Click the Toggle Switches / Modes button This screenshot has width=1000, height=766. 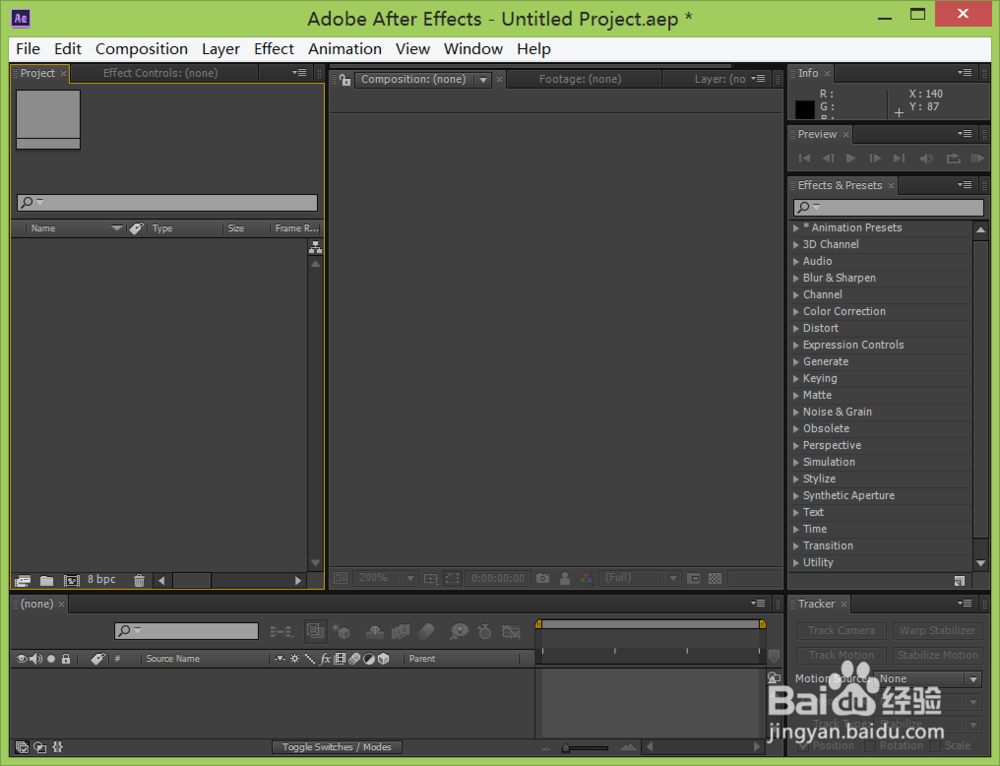pos(337,747)
